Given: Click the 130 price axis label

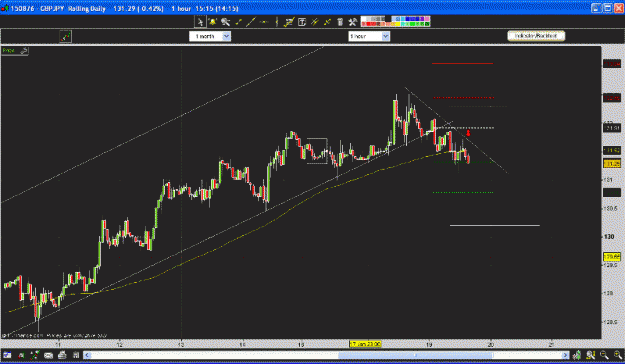Looking at the screenshot, I should tap(609, 237).
